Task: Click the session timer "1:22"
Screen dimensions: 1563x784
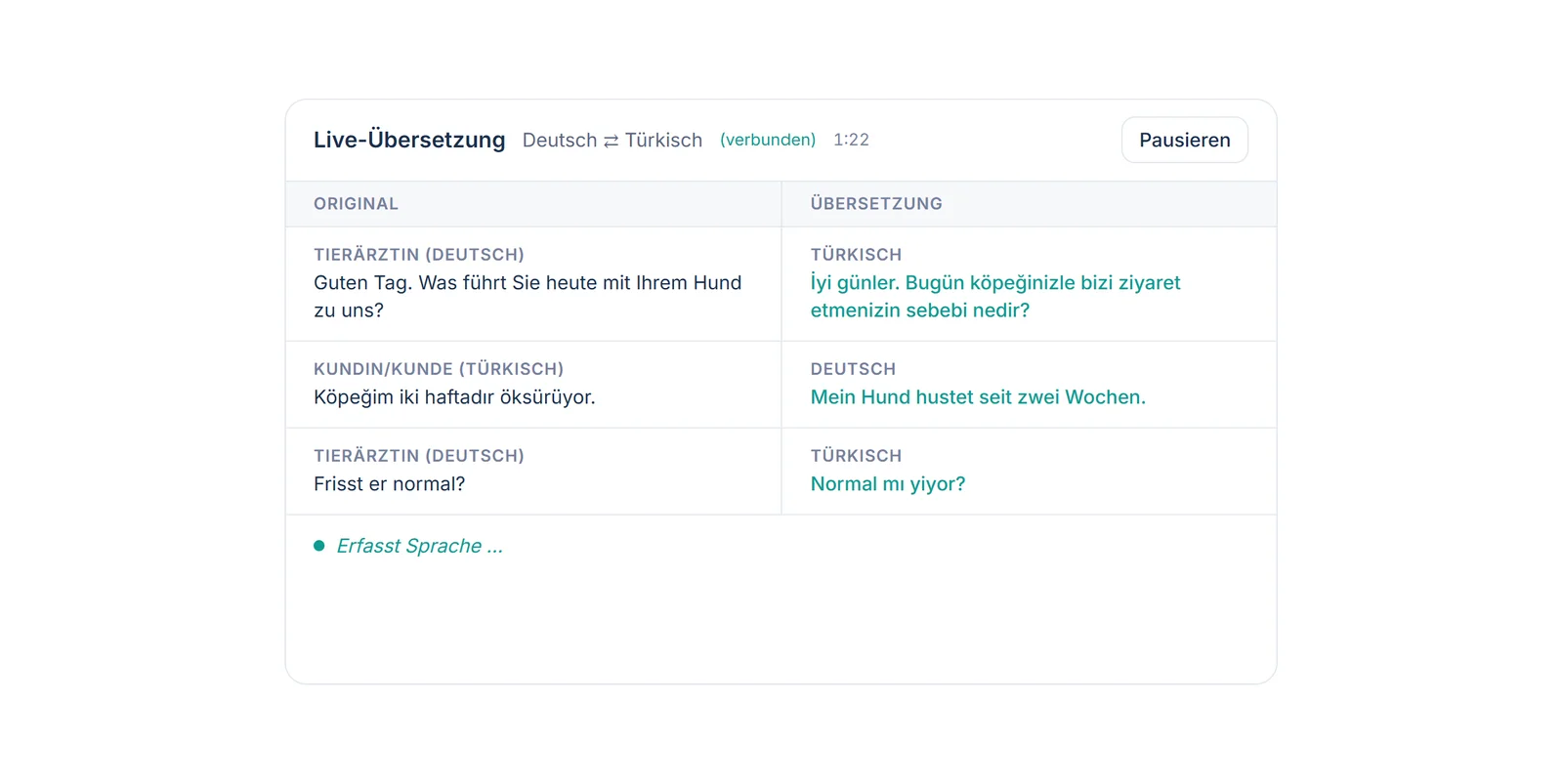Action: [x=851, y=140]
